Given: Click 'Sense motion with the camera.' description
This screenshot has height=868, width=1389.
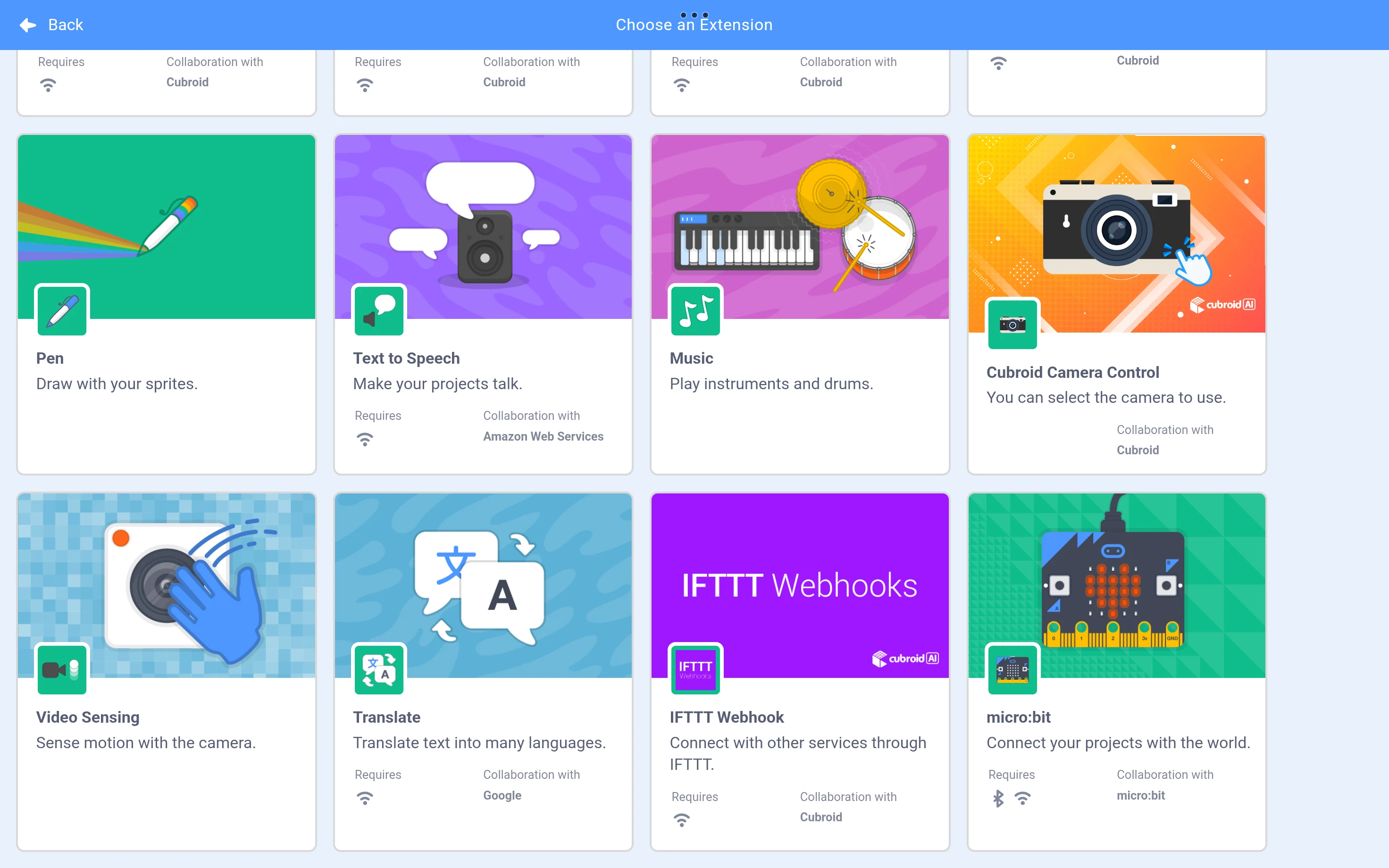Looking at the screenshot, I should [x=146, y=742].
